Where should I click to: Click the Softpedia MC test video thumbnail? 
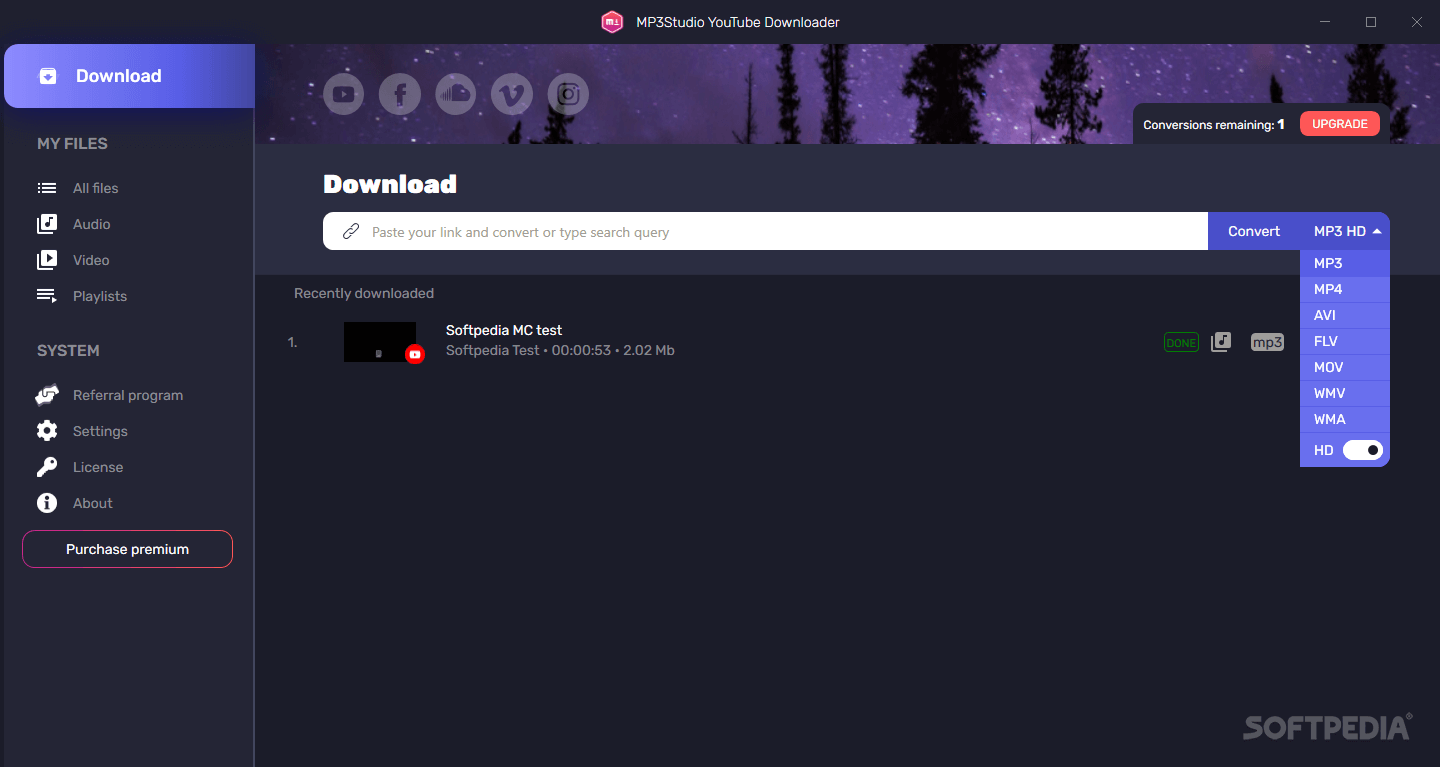coord(380,342)
